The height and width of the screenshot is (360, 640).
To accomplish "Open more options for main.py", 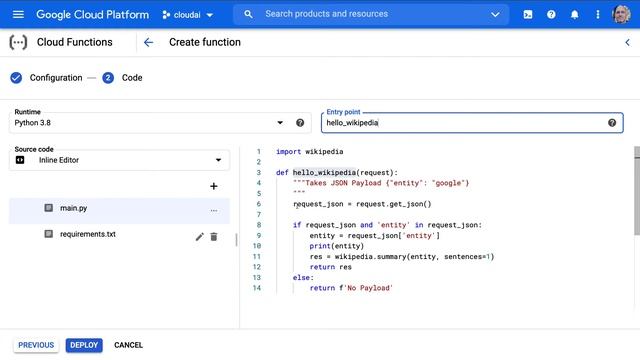I will 214,211.
